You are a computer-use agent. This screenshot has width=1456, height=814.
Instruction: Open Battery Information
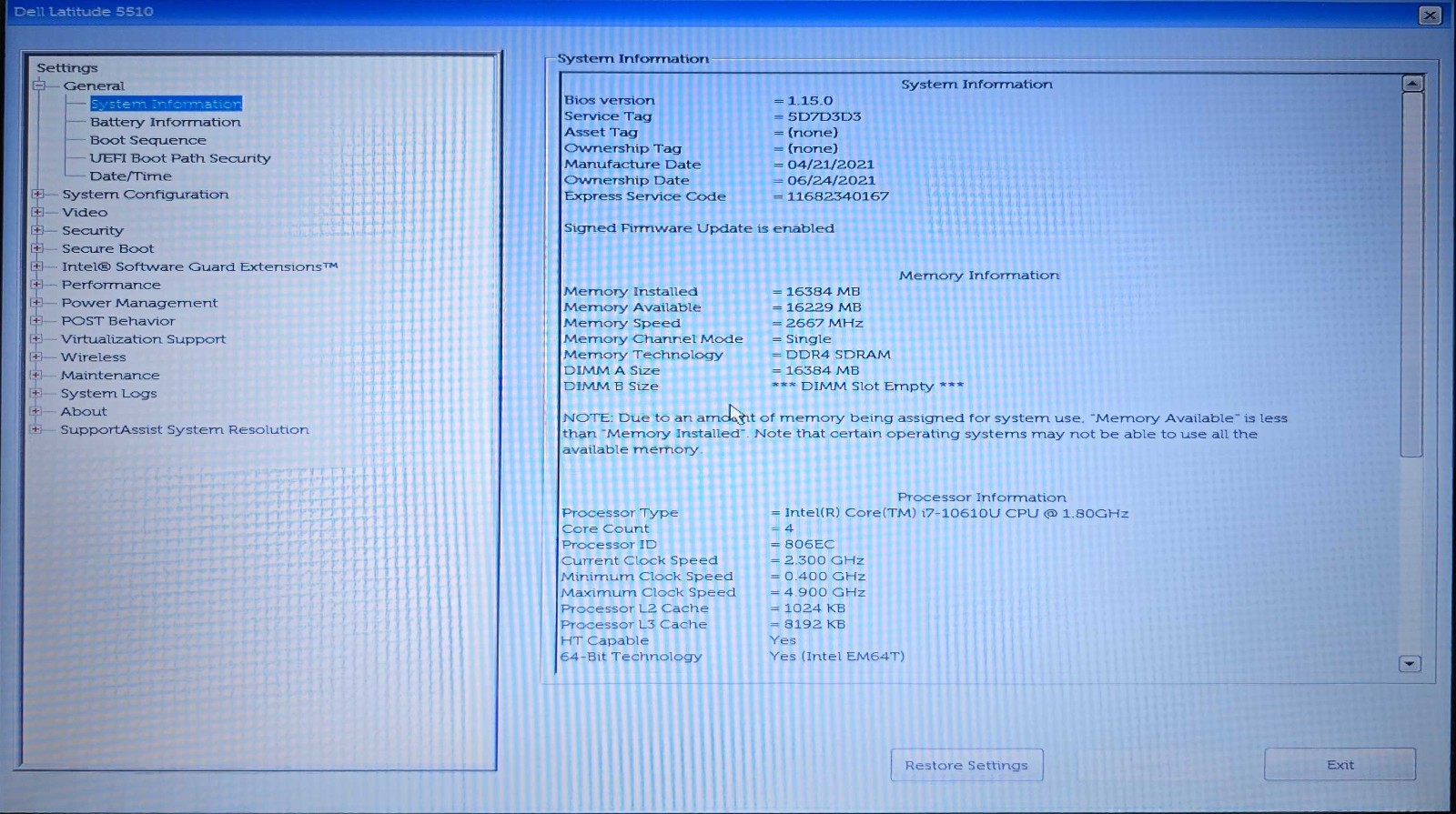[166, 122]
